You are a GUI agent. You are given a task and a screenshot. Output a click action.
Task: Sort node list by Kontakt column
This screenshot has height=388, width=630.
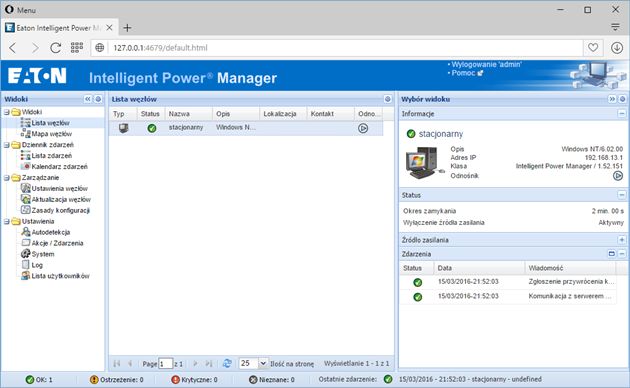331,114
